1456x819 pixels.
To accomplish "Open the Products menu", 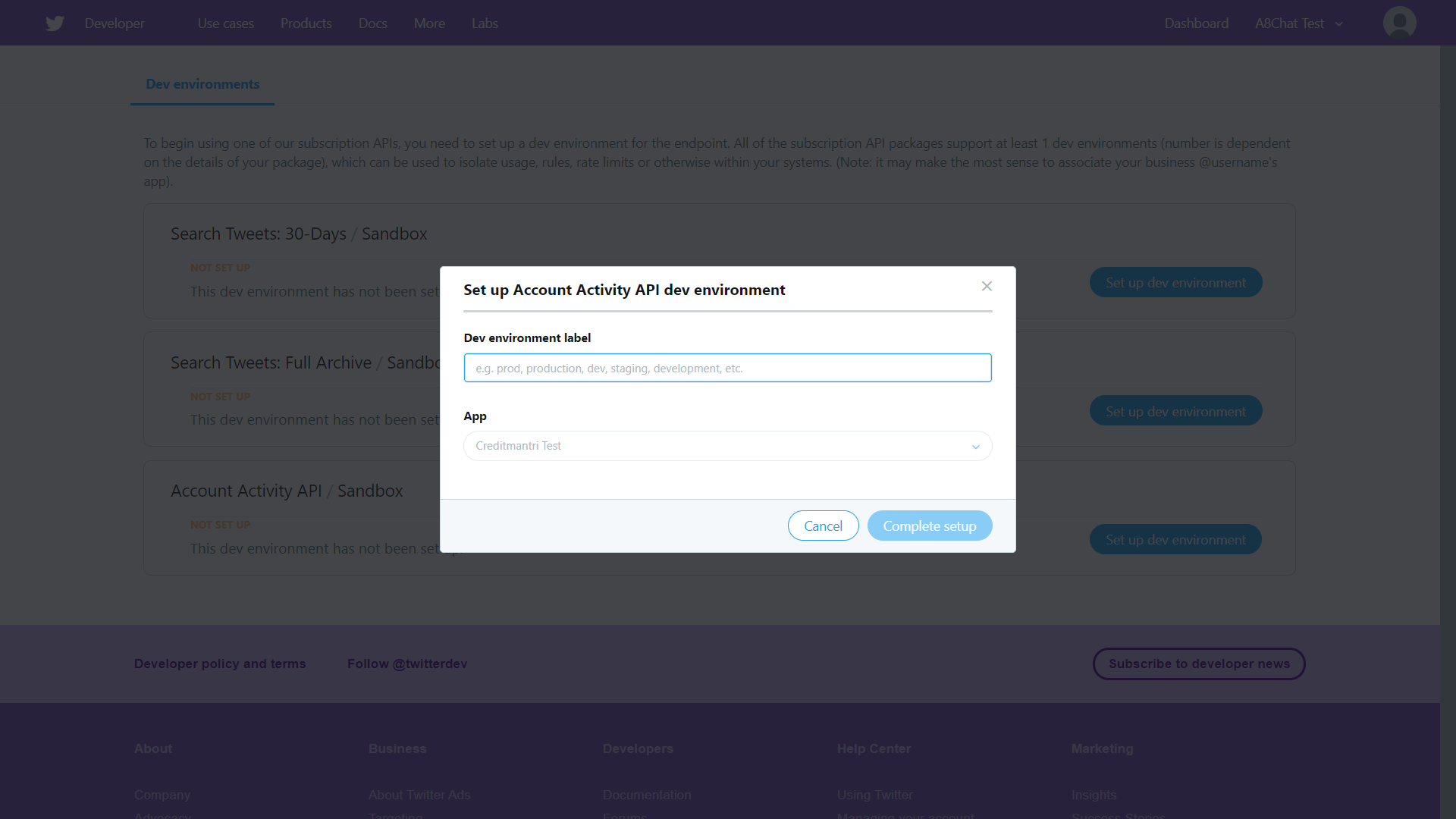I will point(306,24).
